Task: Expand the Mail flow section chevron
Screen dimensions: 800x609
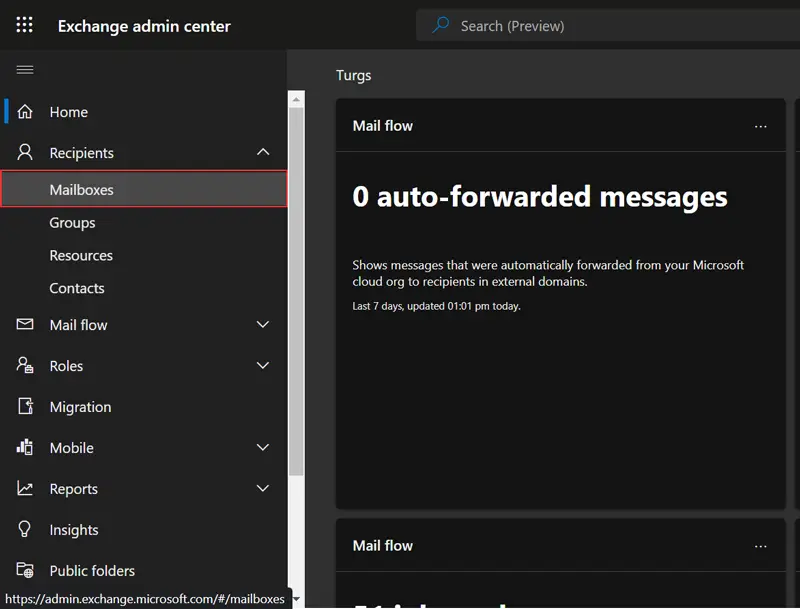Action: tap(263, 325)
